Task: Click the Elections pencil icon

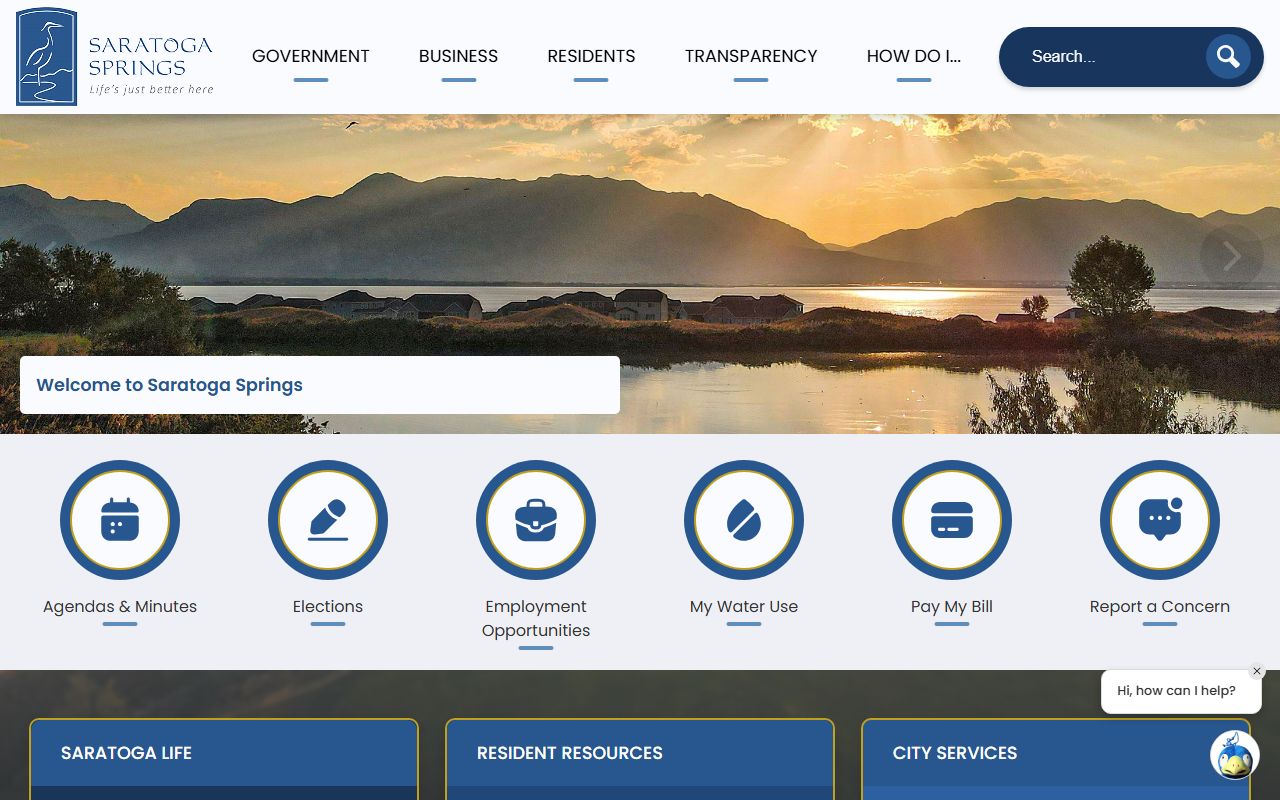Action: (328, 520)
